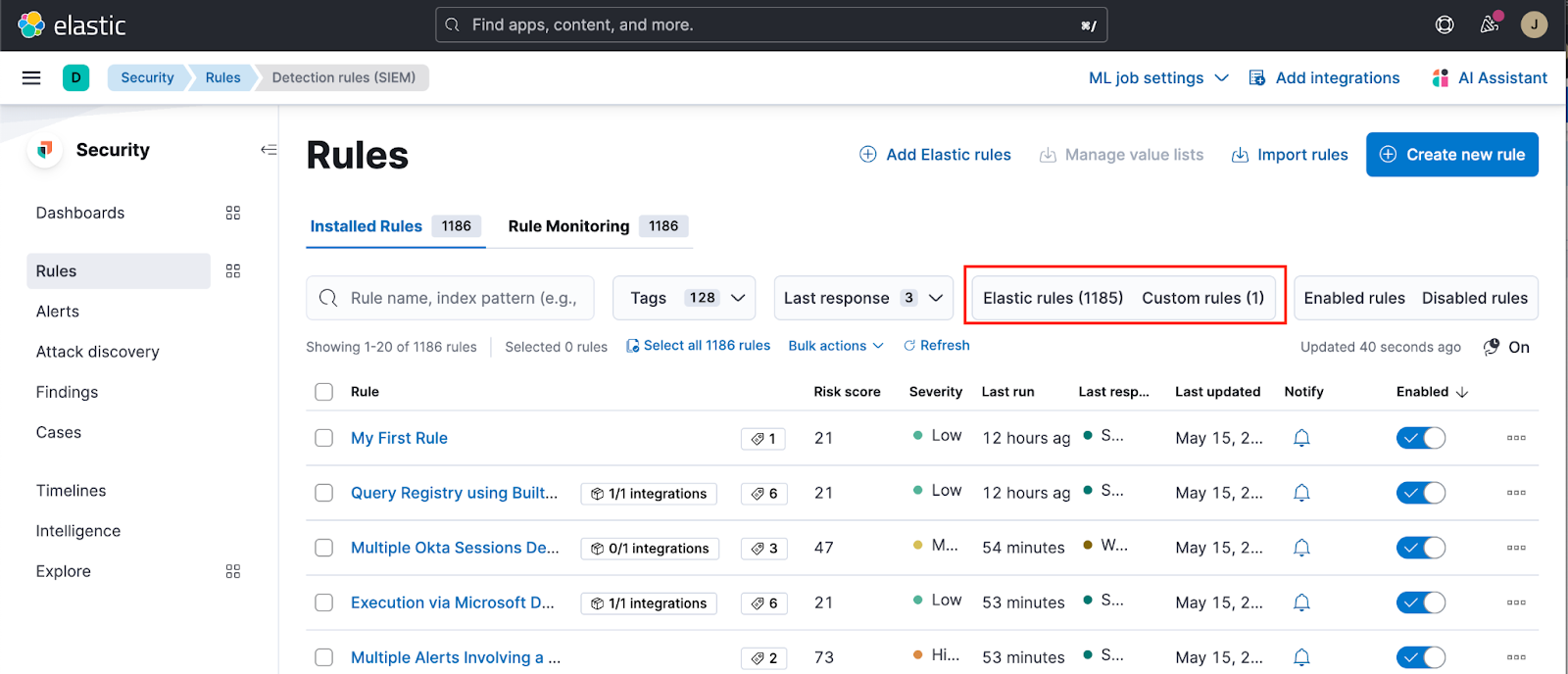The height and width of the screenshot is (674, 1568).
Task: Disable Query Registry rule enabled switch
Action: click(1421, 493)
